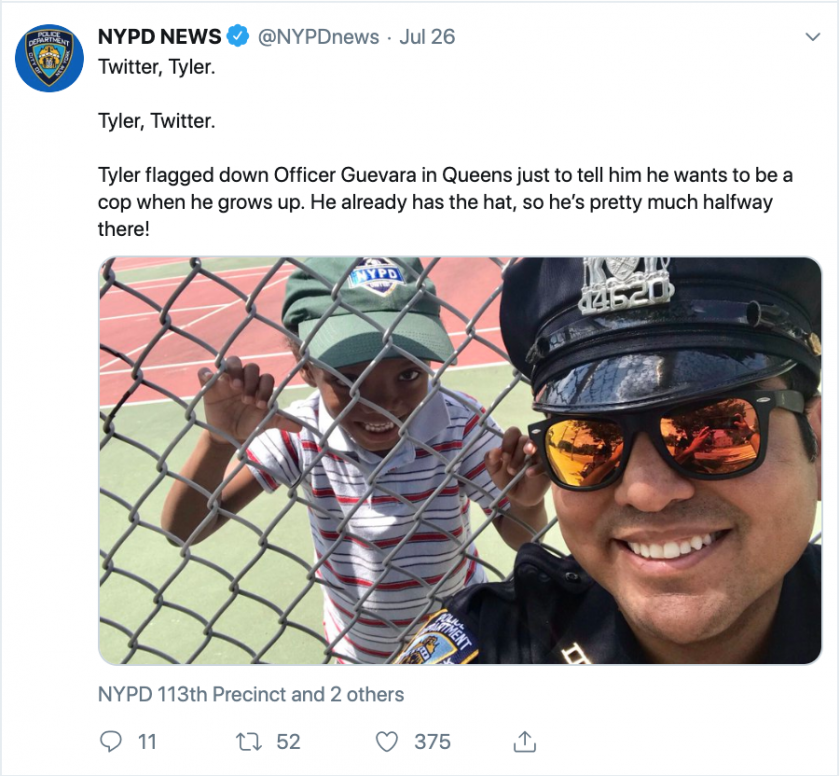Viewport: 840px width, 776px height.
Task: Open the share upload arrow icon
Action: pos(524,741)
